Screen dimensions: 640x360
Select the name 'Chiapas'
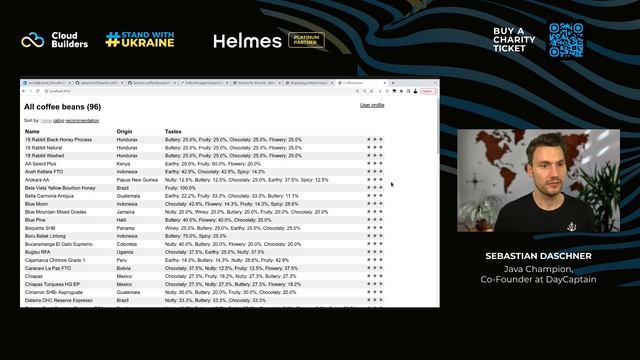pyautogui.click(x=34, y=276)
